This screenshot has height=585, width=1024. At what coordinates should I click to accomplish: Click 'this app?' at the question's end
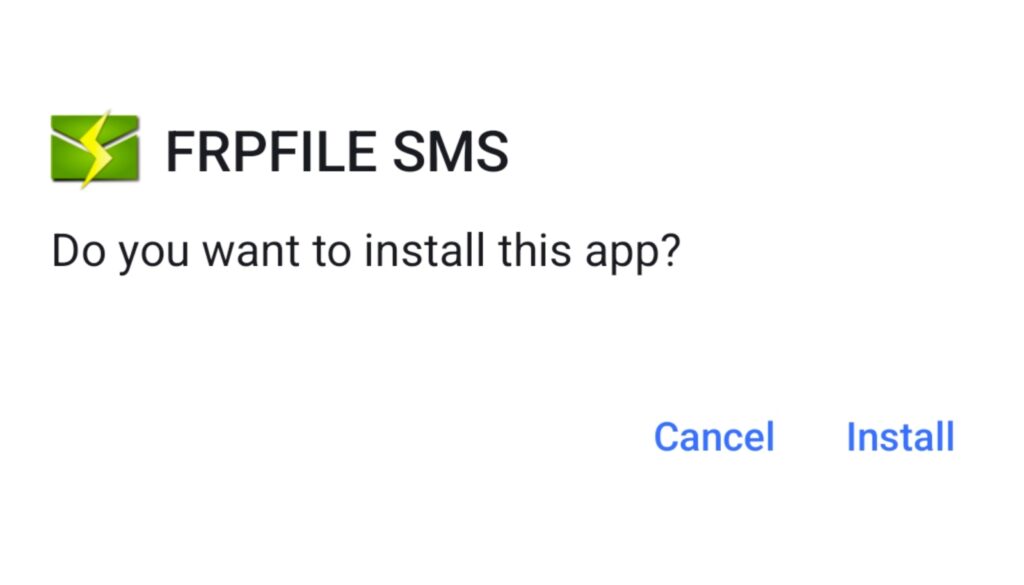(x=589, y=251)
